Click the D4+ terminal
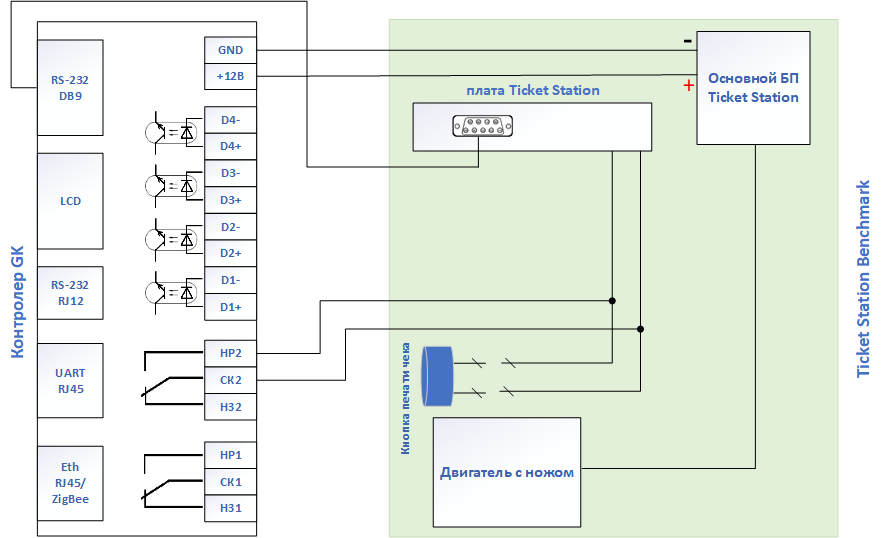Screen dimensions: 884x538 coord(230,147)
